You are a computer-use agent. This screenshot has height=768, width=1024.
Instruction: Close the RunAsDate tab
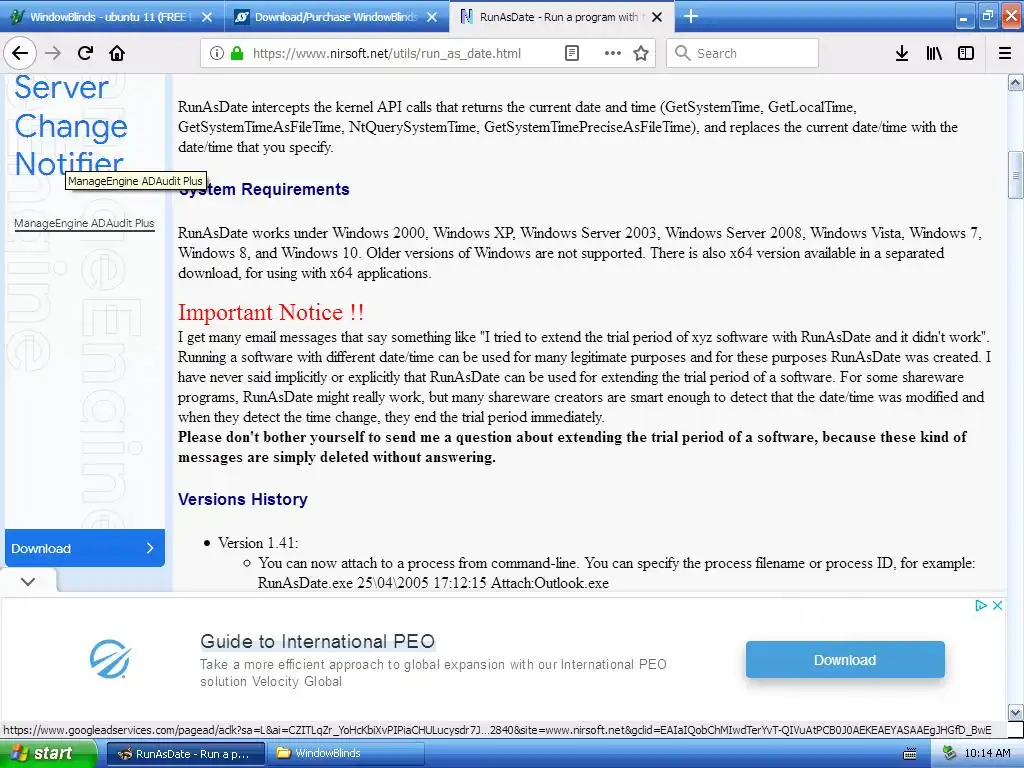[x=658, y=17]
